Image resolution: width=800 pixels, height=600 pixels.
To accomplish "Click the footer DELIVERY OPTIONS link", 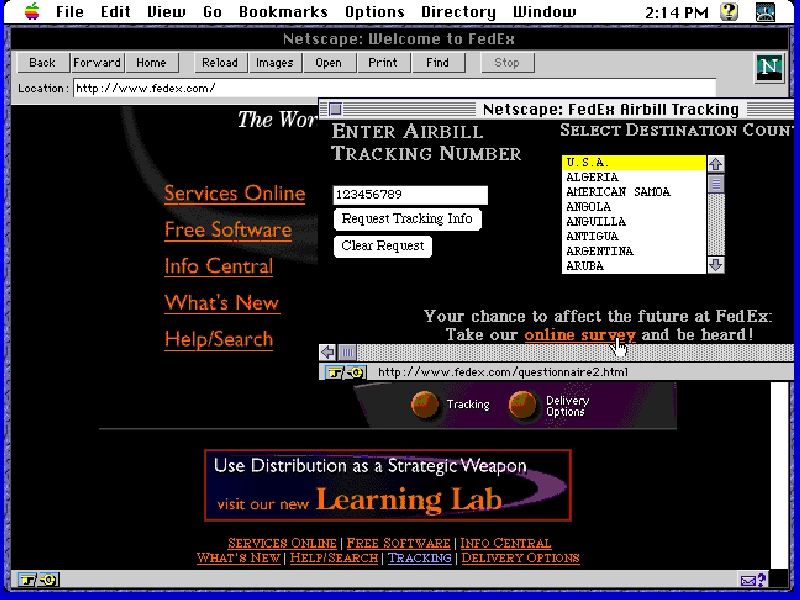I will click(520, 558).
